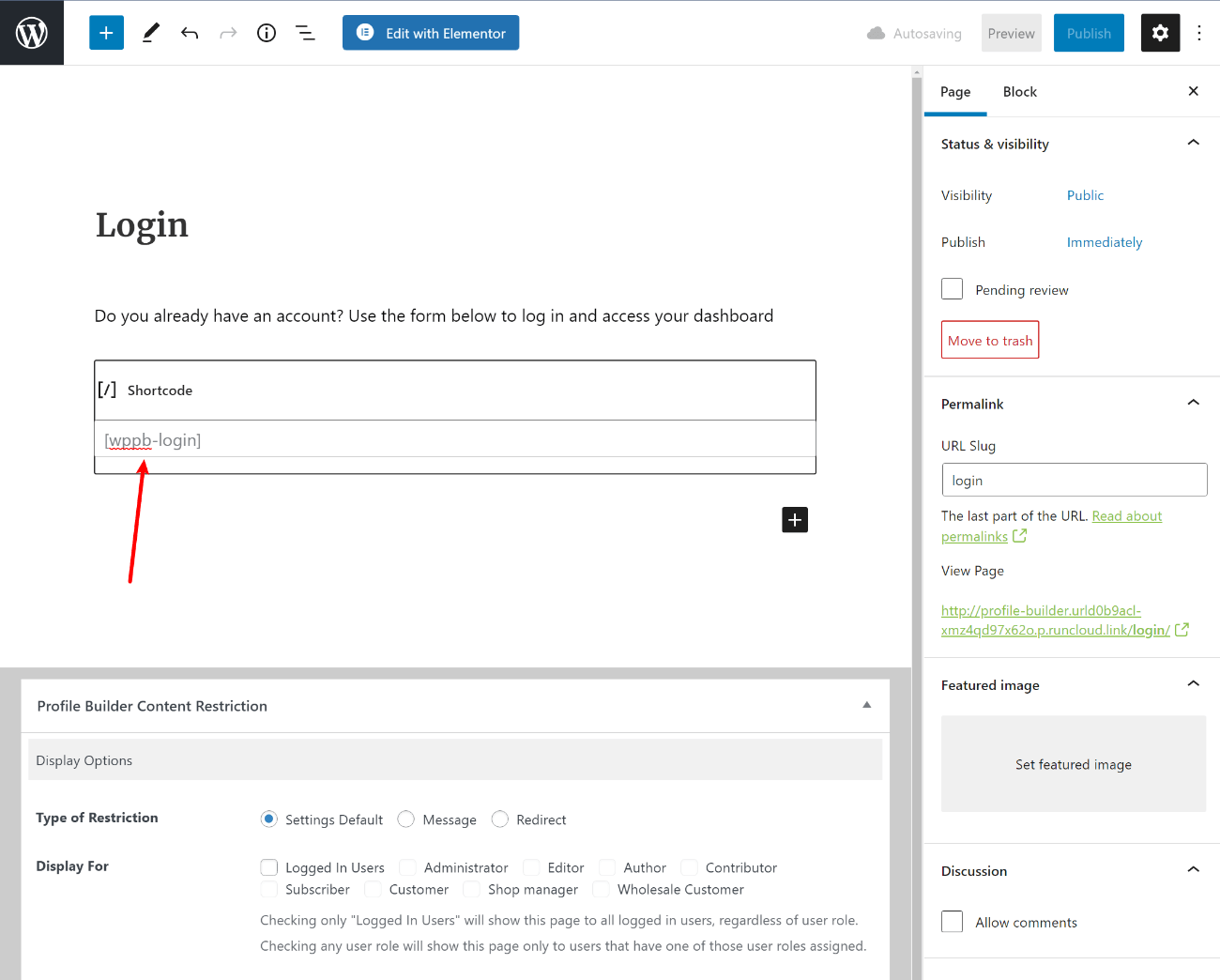Click inside the URL Slug field

click(x=1074, y=480)
